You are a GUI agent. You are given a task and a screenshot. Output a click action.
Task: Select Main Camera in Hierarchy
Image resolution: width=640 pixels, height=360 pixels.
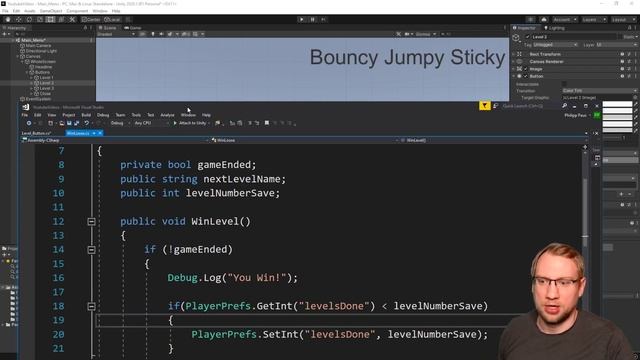pos(38,46)
